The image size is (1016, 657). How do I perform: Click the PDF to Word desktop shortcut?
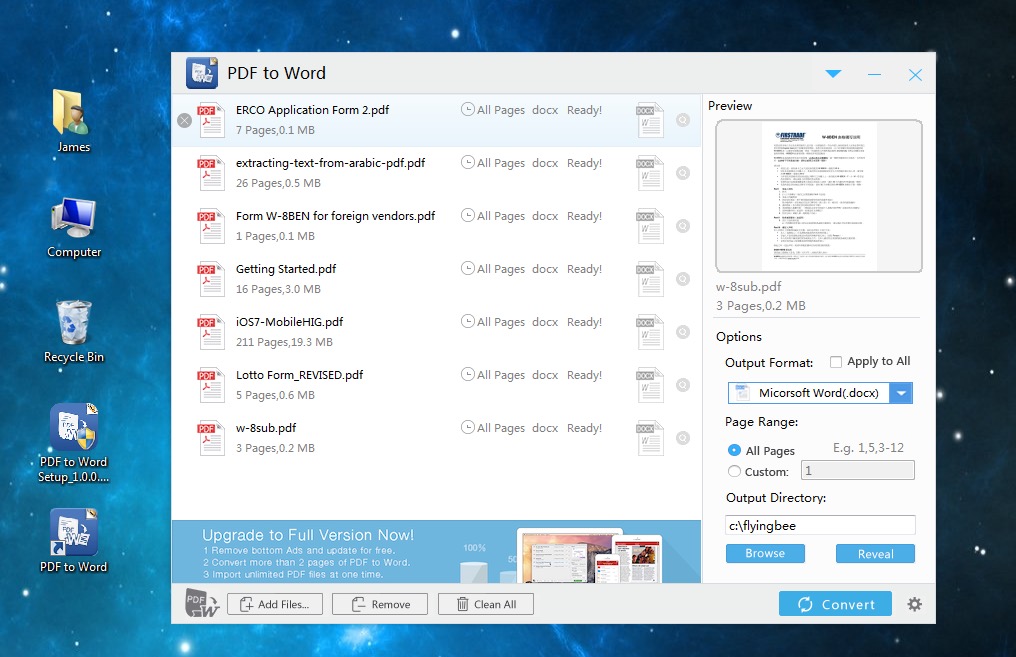[73, 541]
